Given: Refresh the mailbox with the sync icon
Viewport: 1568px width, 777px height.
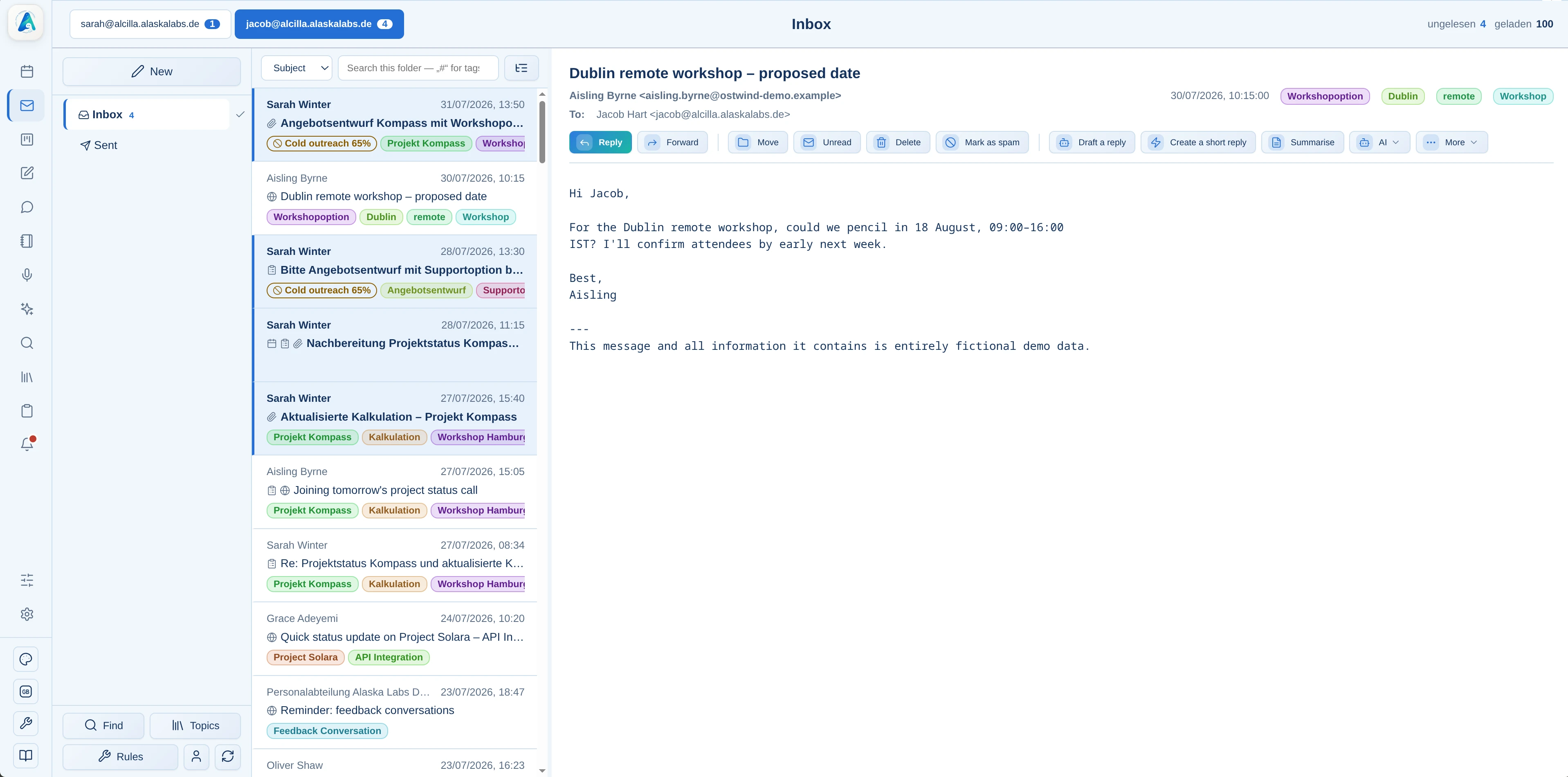Looking at the screenshot, I should 228,756.
